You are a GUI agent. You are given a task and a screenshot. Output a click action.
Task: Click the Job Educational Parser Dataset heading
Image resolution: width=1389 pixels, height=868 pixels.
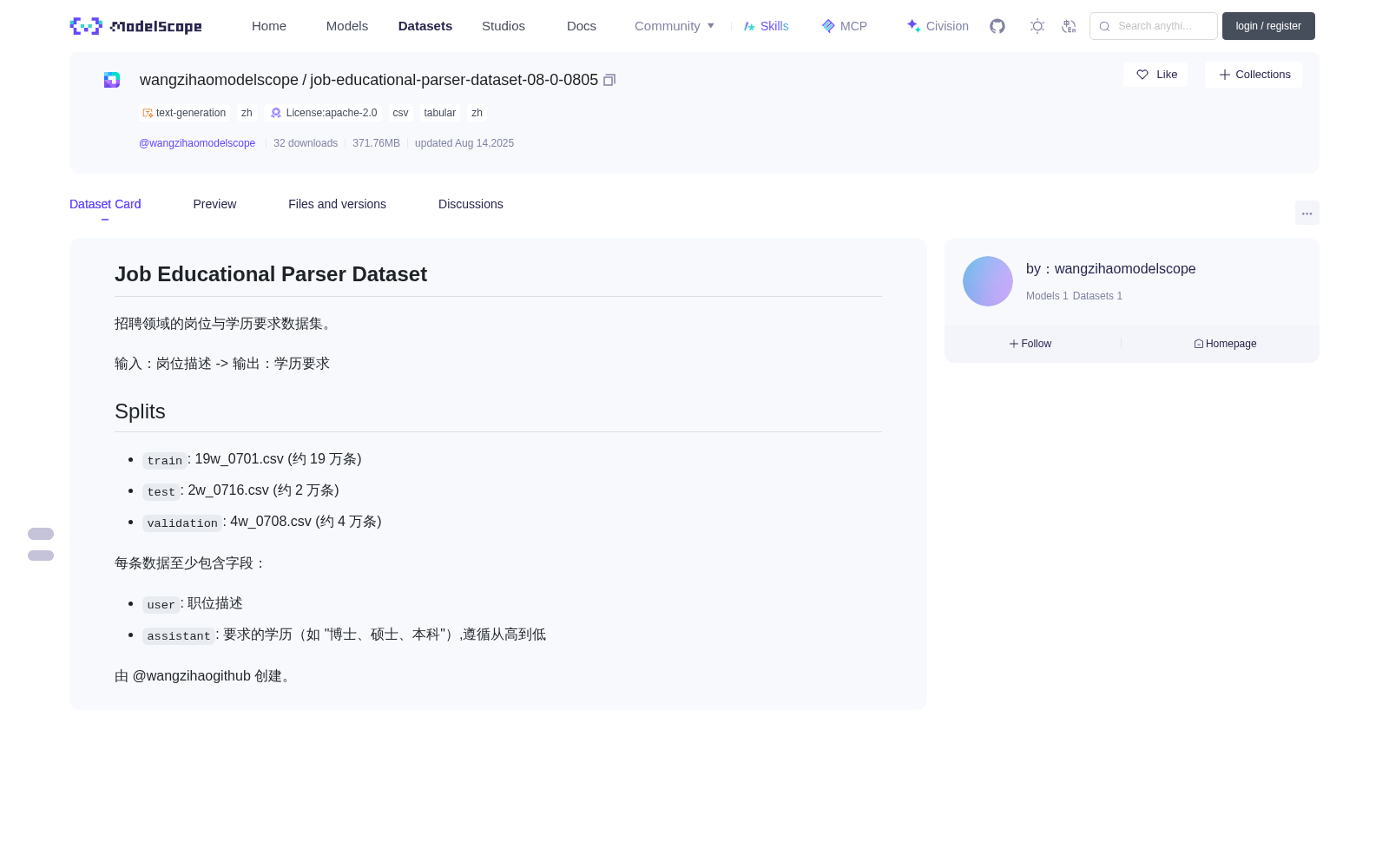(x=271, y=274)
